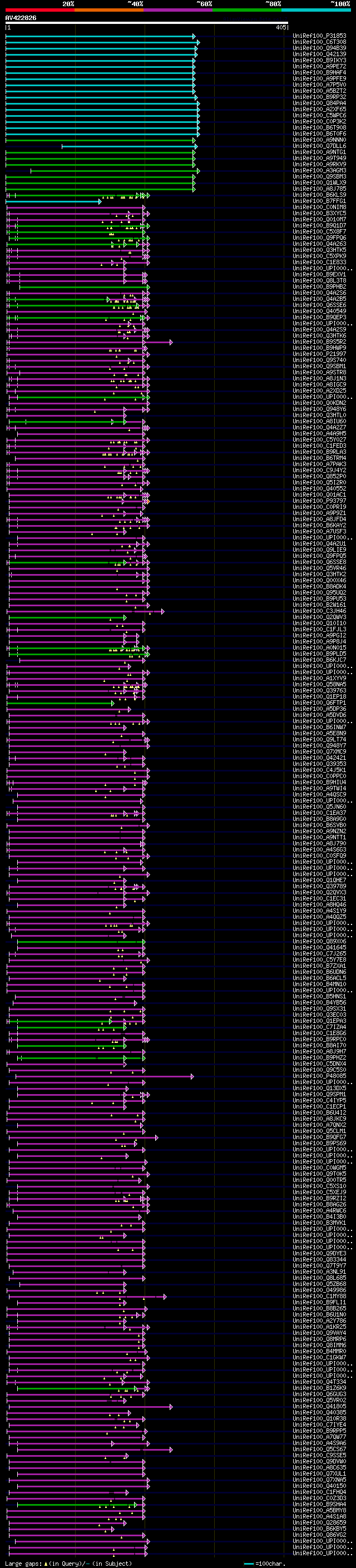Click the orange ~40% identity legend segment

coord(110,10)
